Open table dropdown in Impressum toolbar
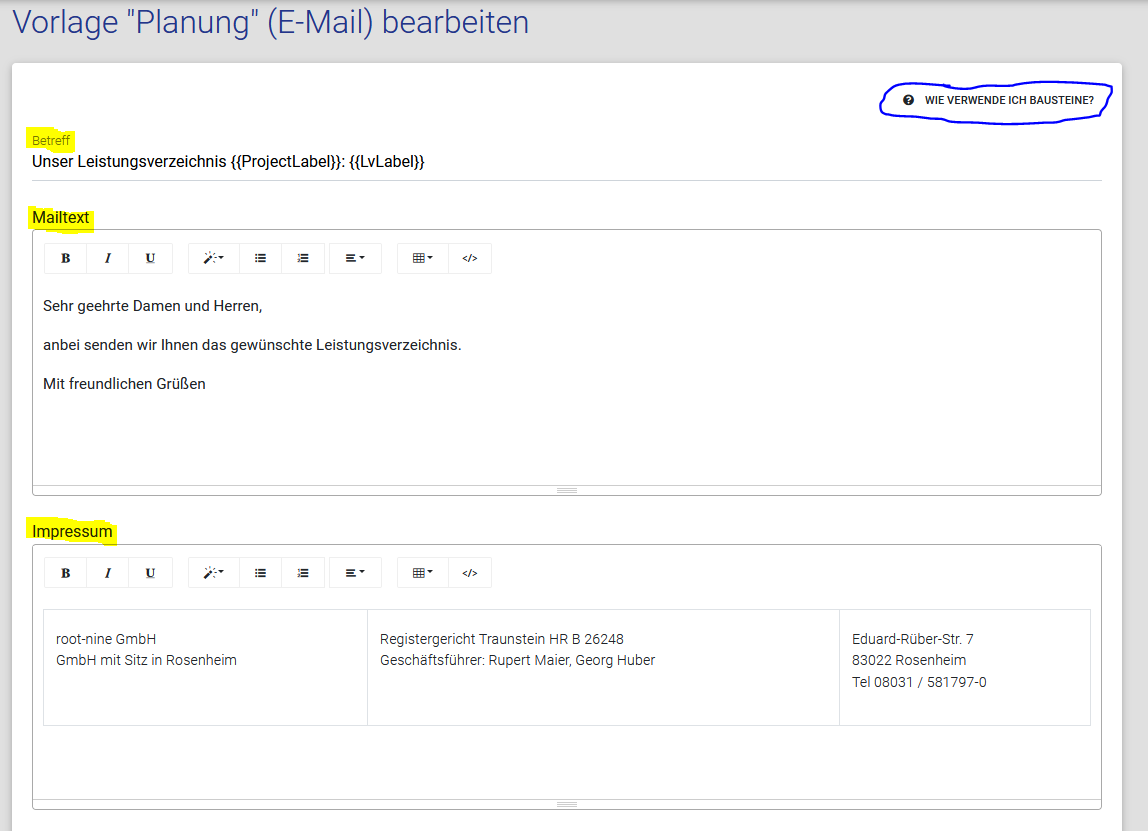Screen dimensions: 1148x831 (423, 573)
